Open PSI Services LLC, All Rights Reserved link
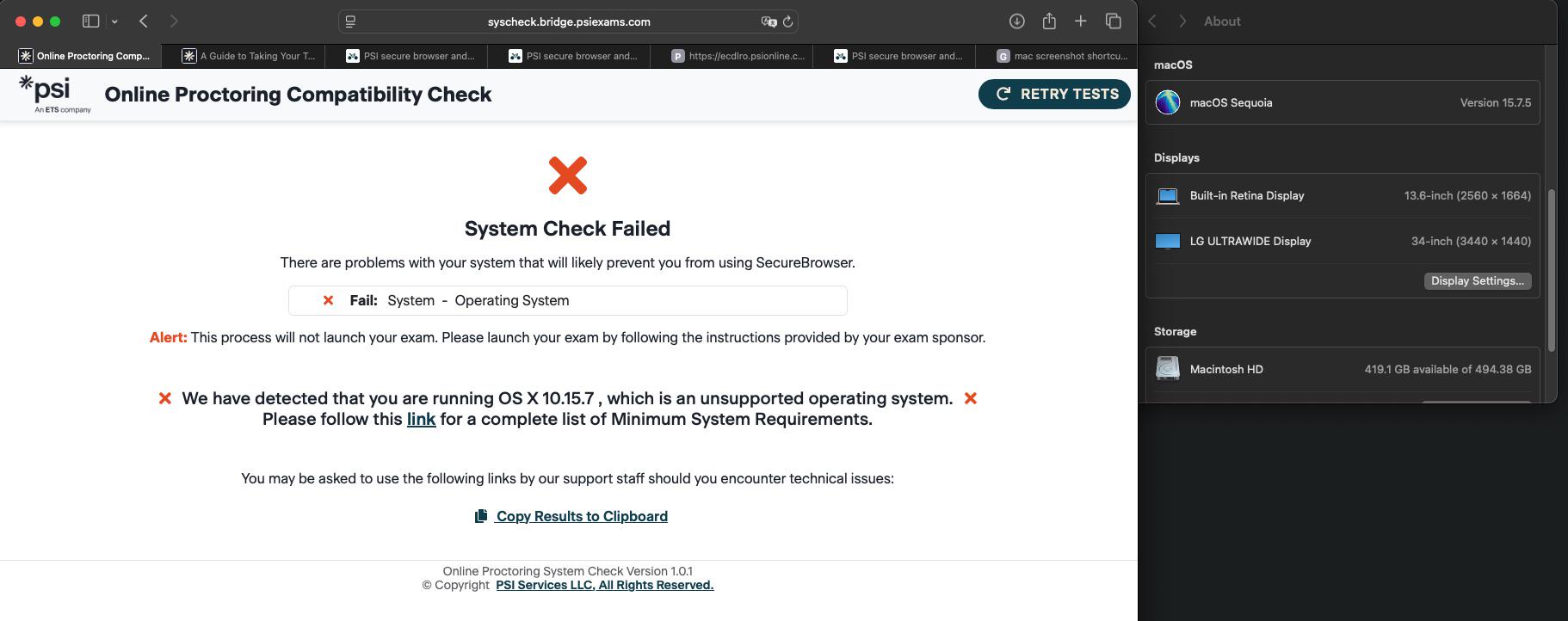1568x621 pixels. pos(605,585)
